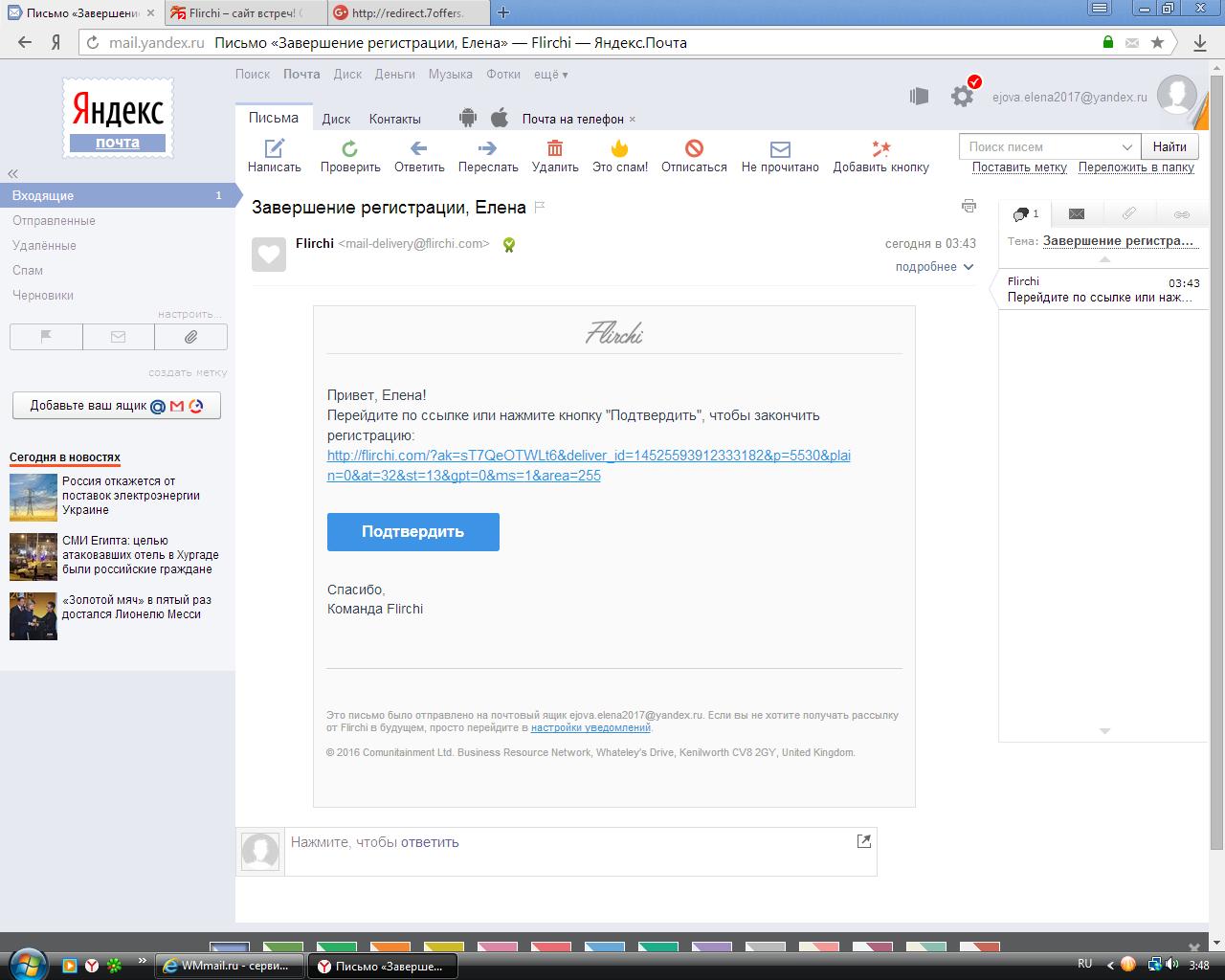Image resolution: width=1225 pixels, height=980 pixels.
Task: Switch to the redirect.7offers browser tab
Action: pos(407,12)
